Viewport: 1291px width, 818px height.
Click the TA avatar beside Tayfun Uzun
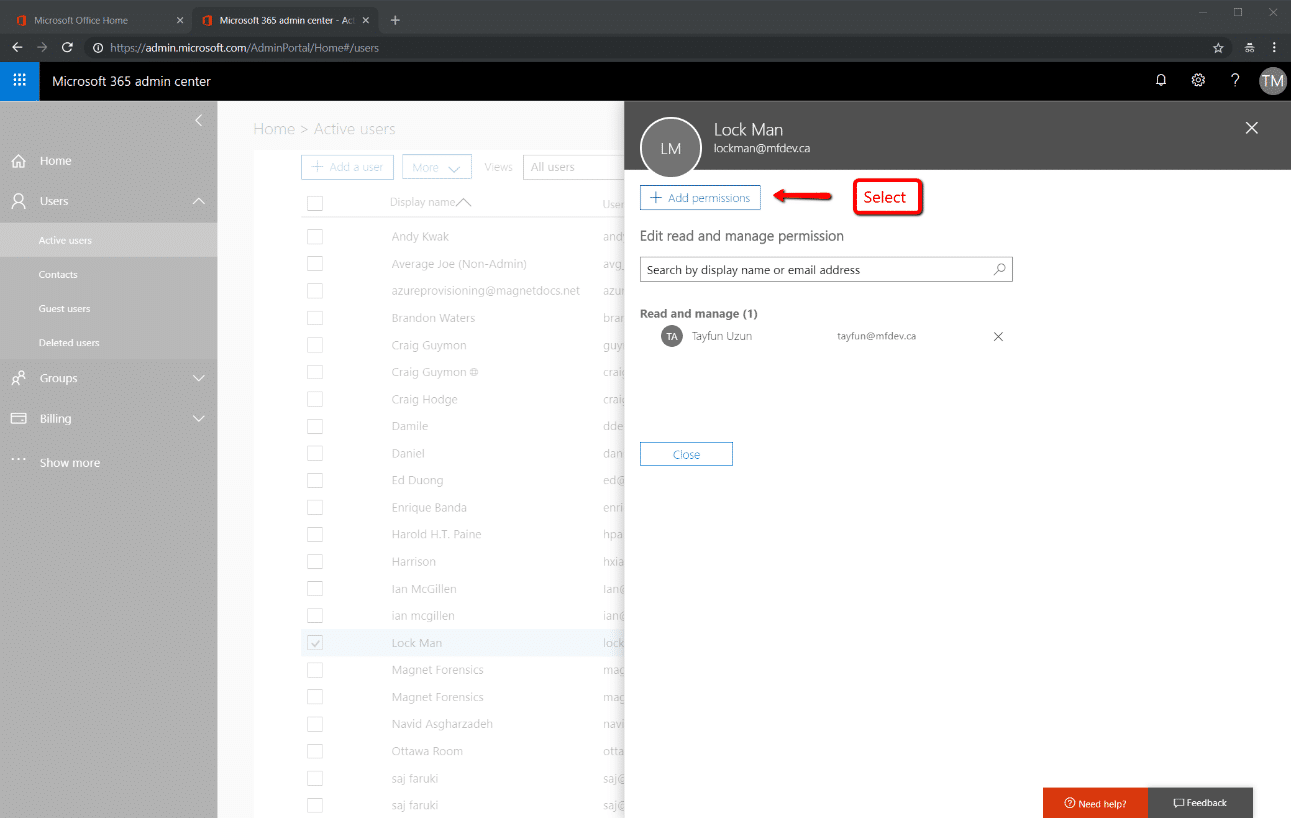672,336
